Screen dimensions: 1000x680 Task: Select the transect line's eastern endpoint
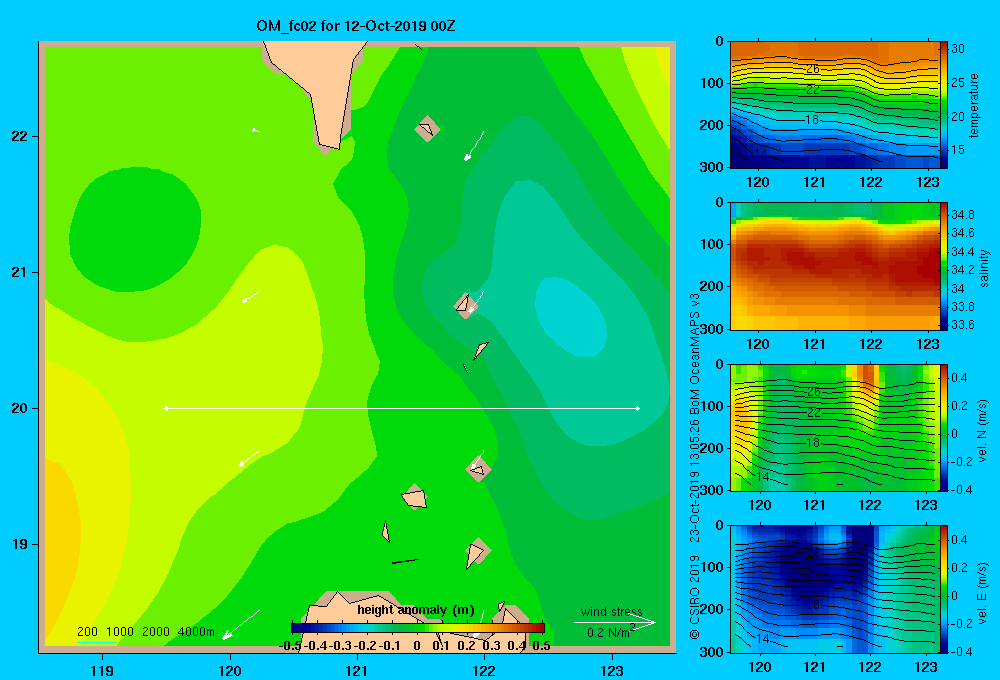pos(638,408)
